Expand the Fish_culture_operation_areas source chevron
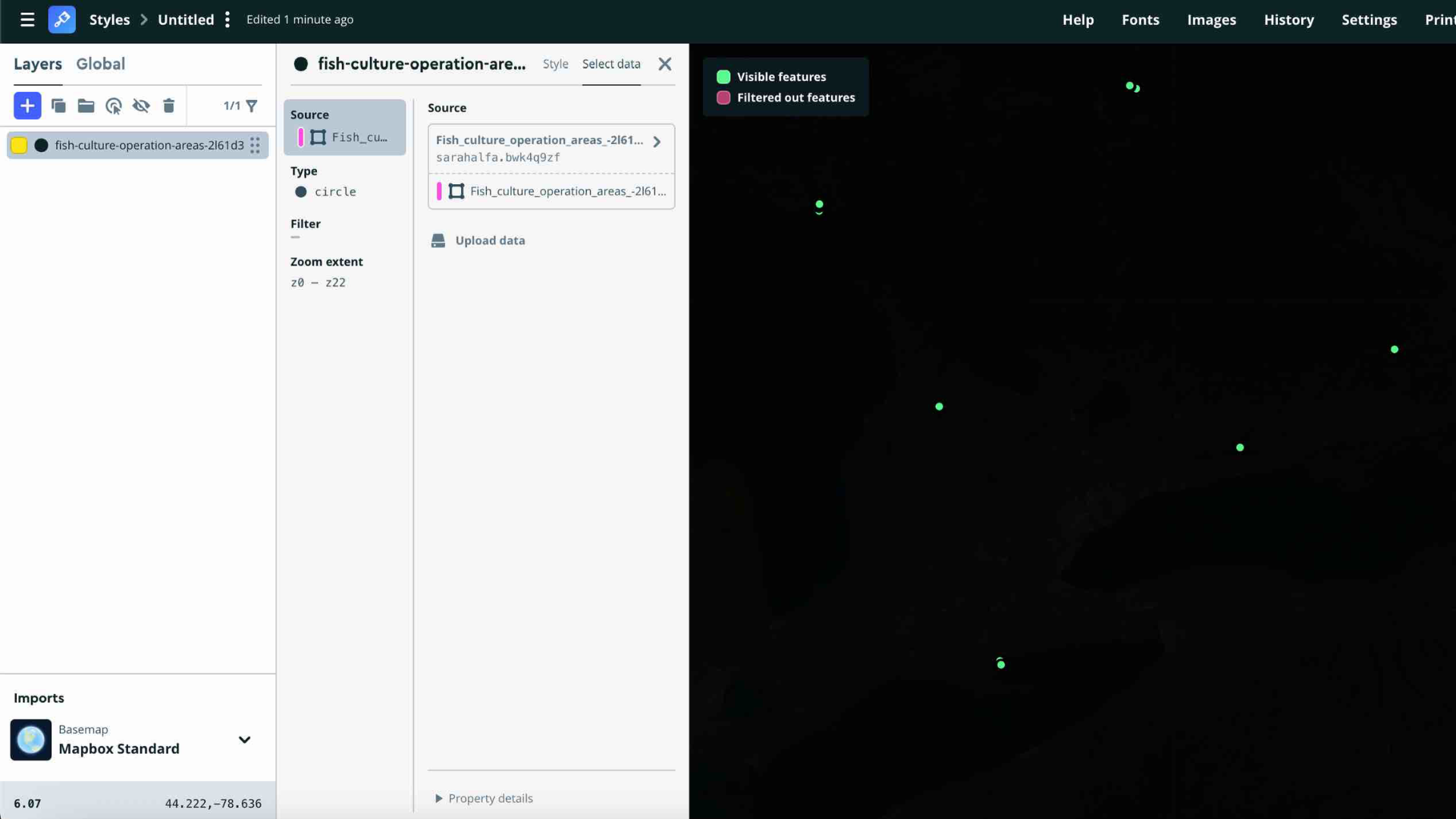 tap(657, 142)
